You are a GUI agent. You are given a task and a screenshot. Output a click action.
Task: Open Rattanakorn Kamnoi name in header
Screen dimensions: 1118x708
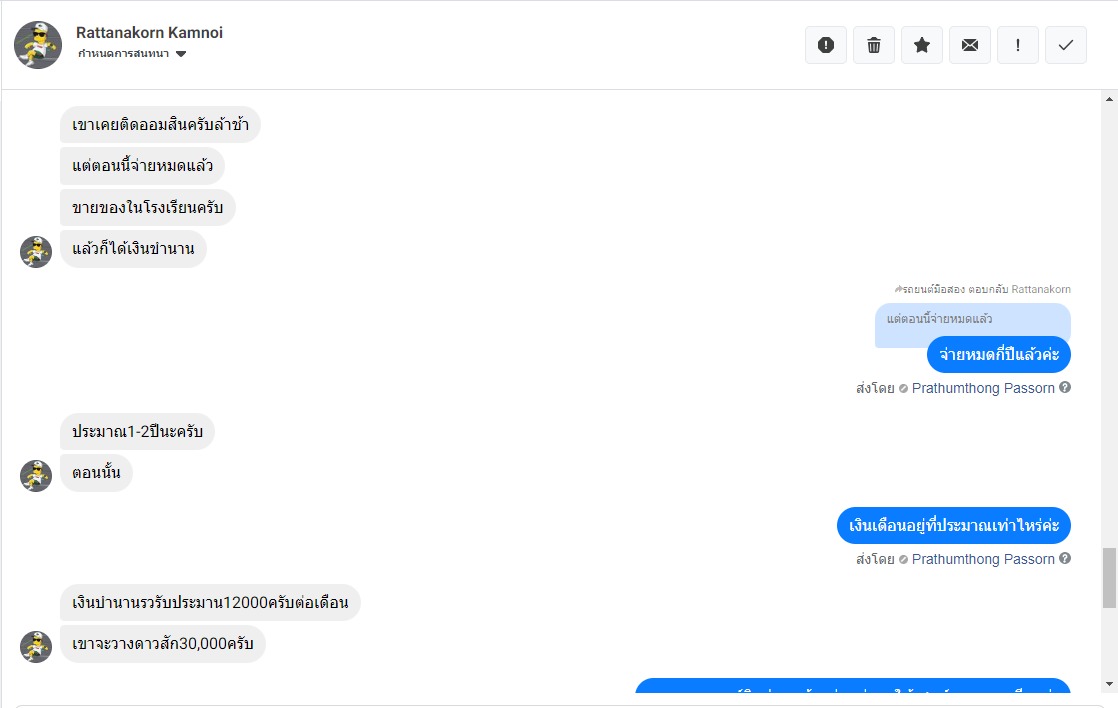[x=149, y=33]
